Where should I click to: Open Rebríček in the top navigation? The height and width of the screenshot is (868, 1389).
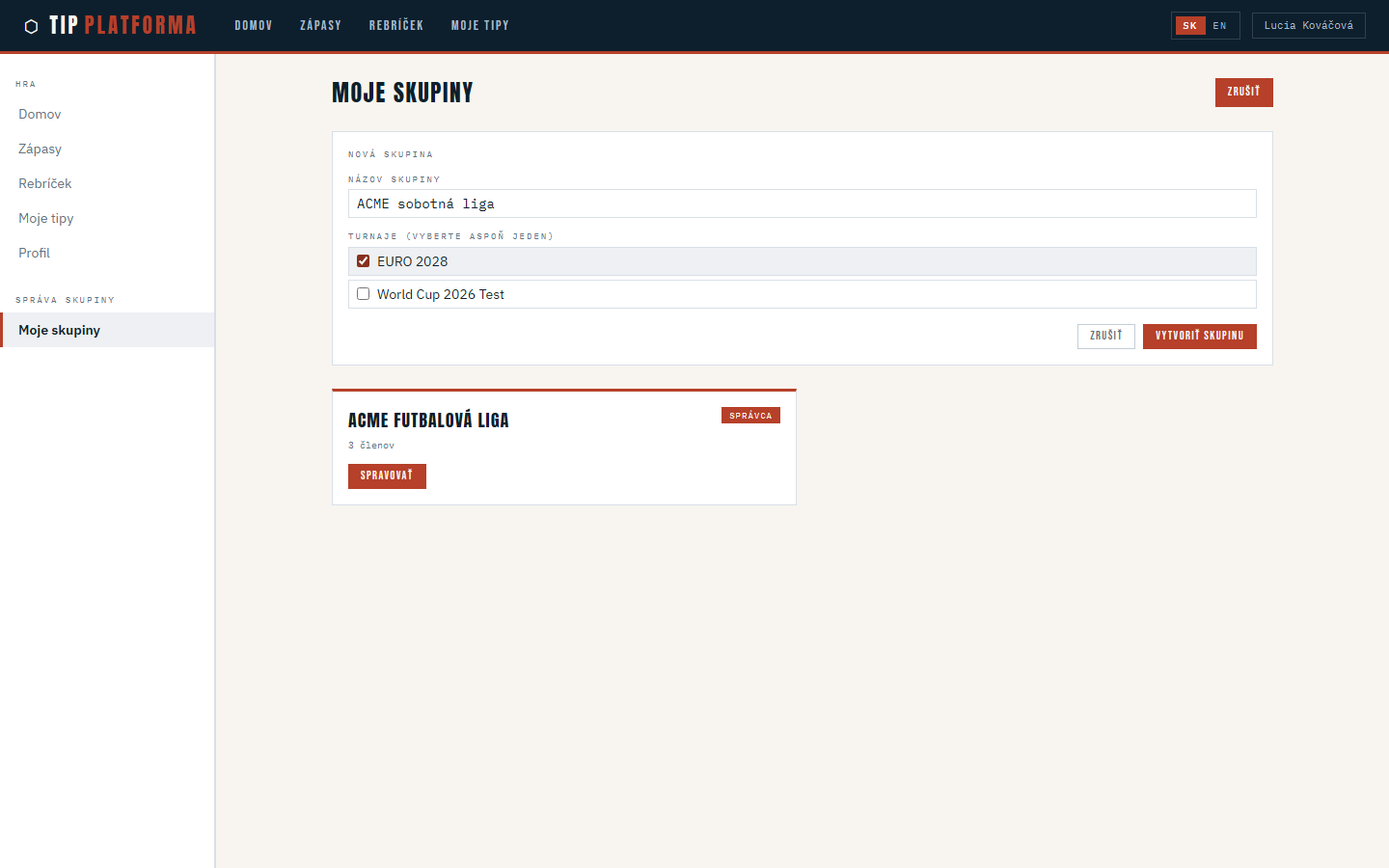(x=396, y=26)
